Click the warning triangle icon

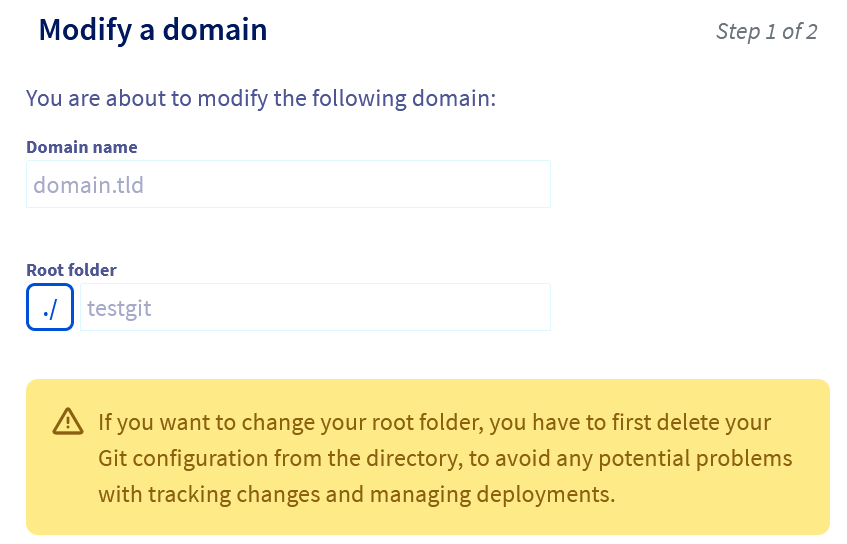tap(68, 422)
